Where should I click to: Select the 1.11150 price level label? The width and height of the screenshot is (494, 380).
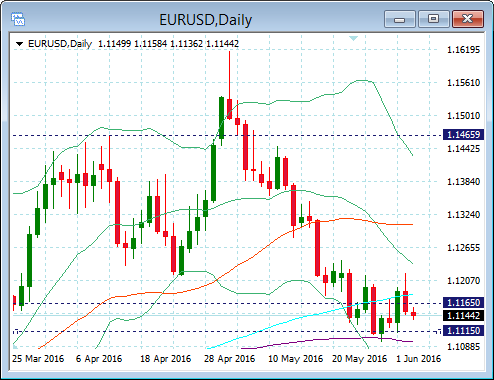click(463, 331)
